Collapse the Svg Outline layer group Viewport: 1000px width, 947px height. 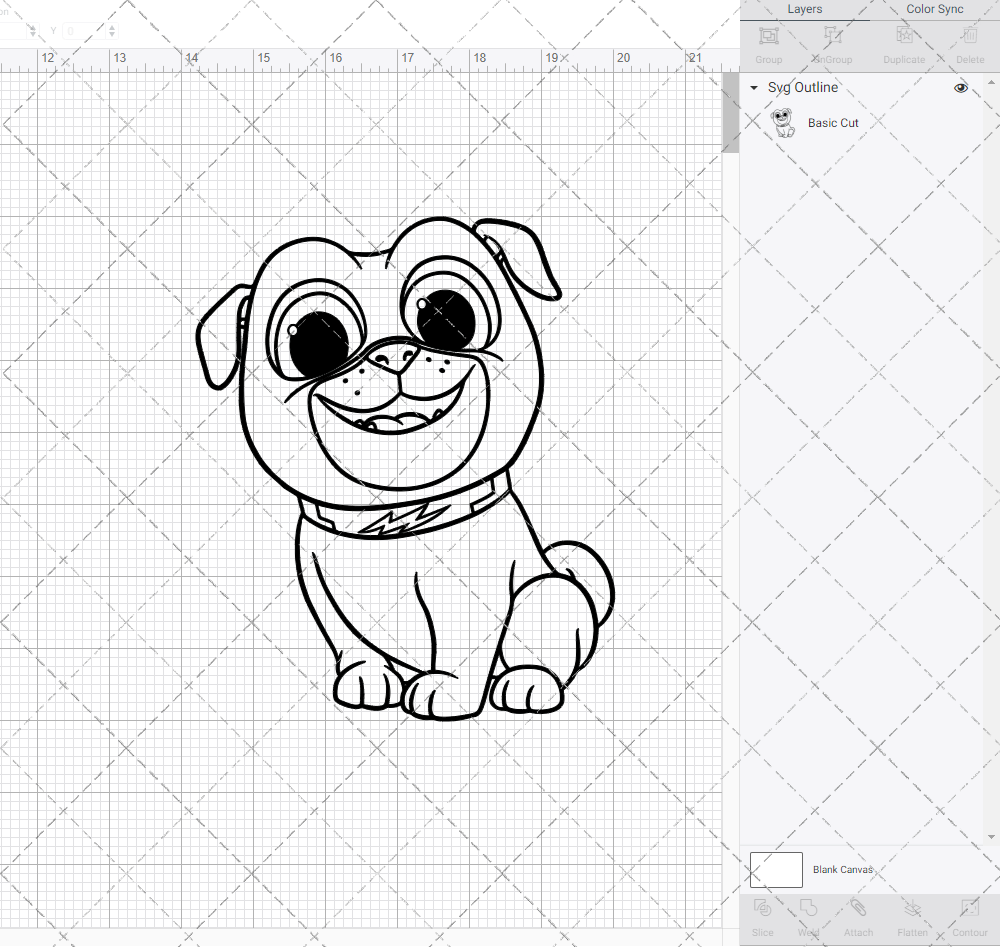(x=754, y=88)
